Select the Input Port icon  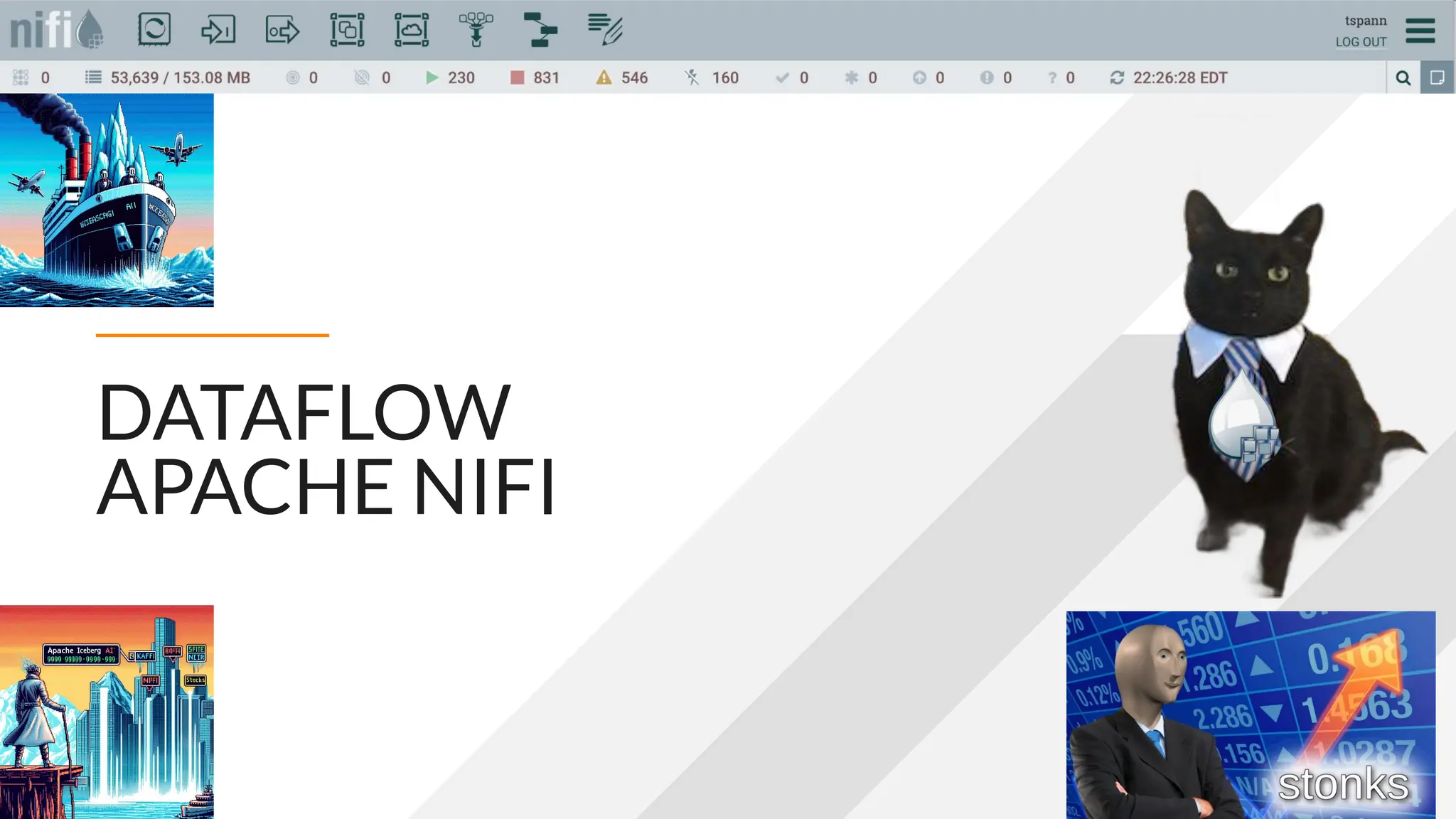(218, 30)
